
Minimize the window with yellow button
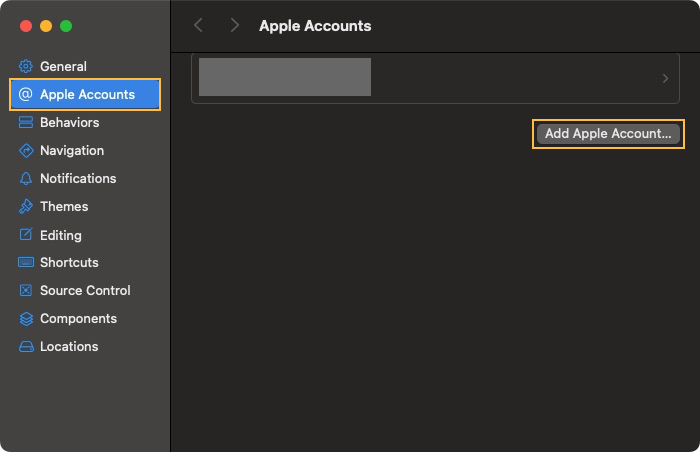tap(46, 26)
